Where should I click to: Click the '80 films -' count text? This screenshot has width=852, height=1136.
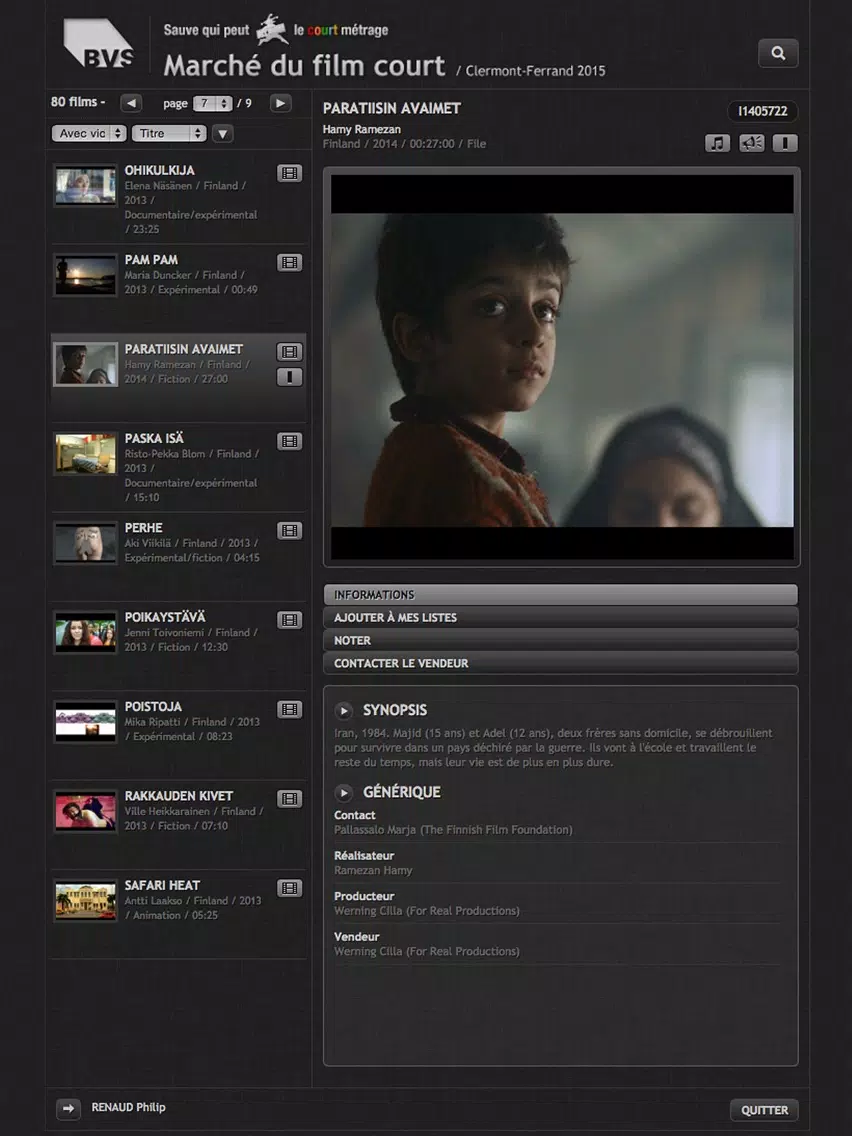78,102
